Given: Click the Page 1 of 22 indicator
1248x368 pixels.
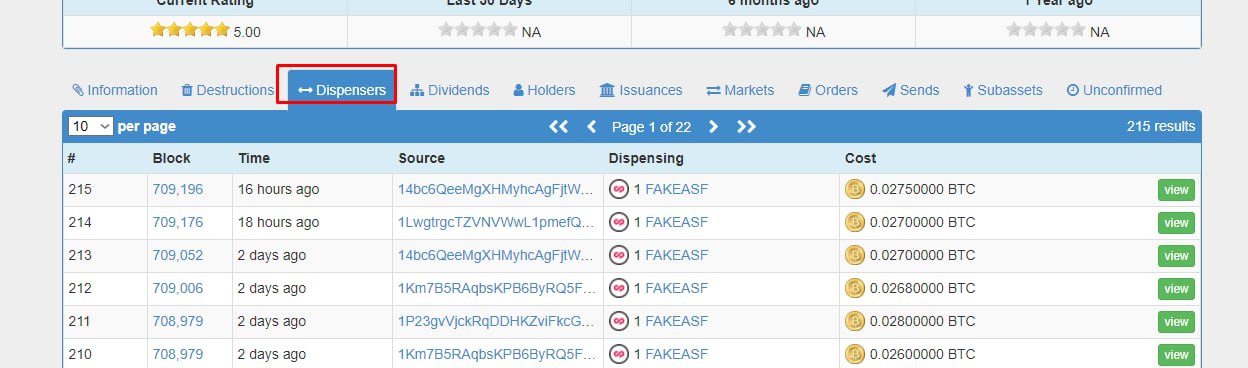Looking at the screenshot, I should tap(652, 127).
